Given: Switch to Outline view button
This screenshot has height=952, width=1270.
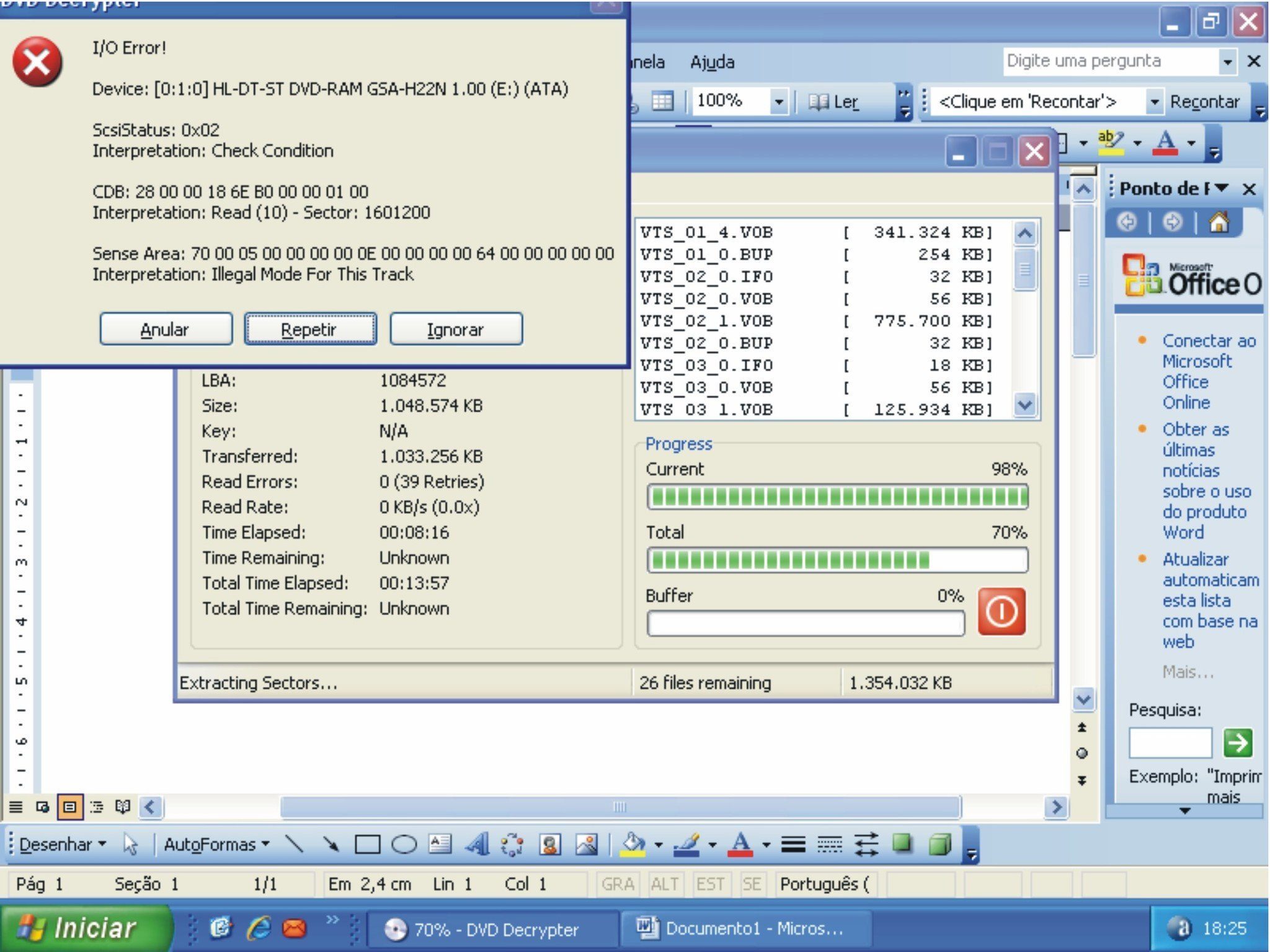Looking at the screenshot, I should pyautogui.click(x=97, y=806).
